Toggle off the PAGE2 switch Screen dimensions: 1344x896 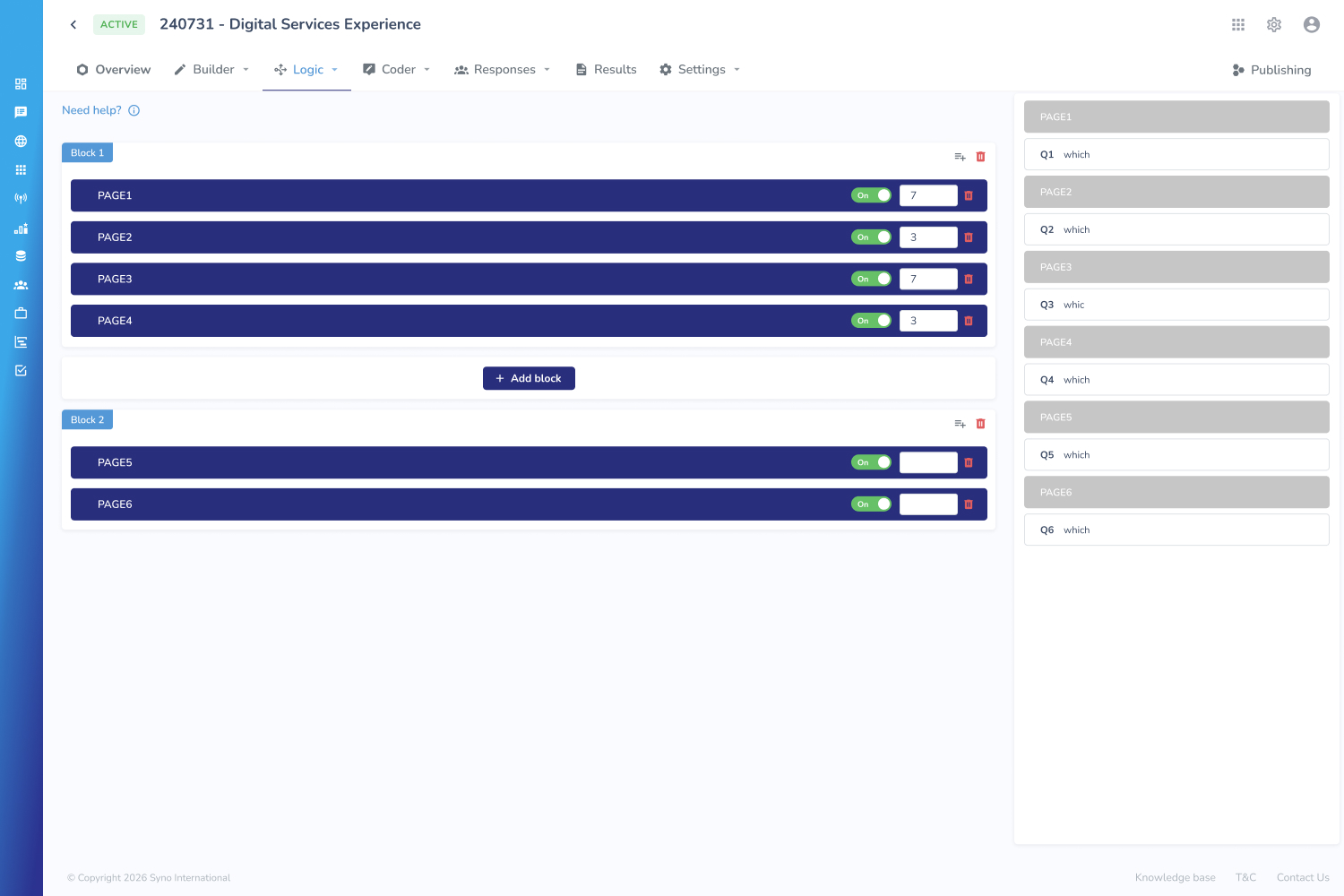(x=871, y=237)
